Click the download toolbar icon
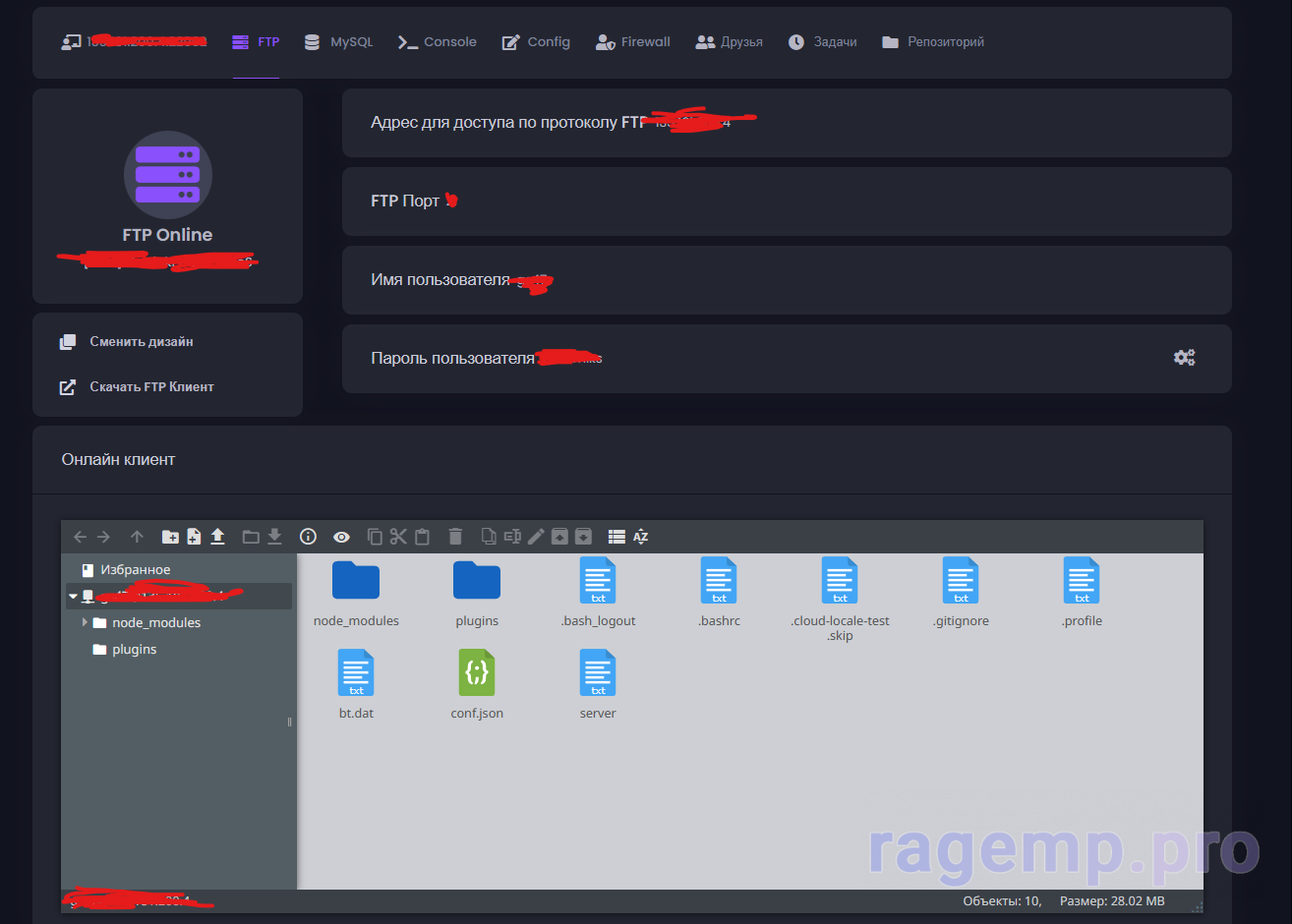The image size is (1292, 924). pyautogui.click(x=275, y=537)
